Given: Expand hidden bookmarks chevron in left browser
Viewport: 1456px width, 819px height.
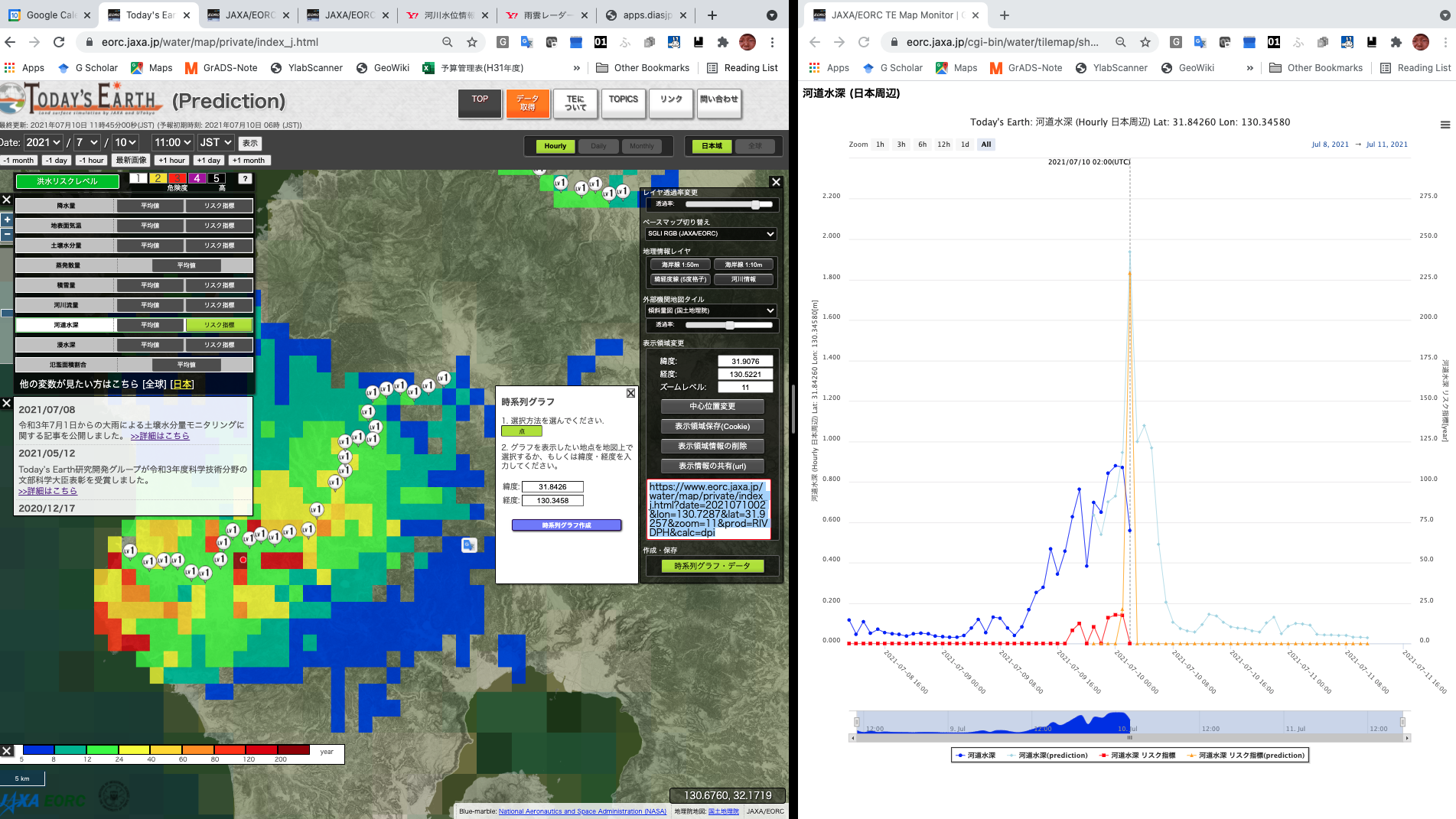Looking at the screenshot, I should [x=577, y=67].
